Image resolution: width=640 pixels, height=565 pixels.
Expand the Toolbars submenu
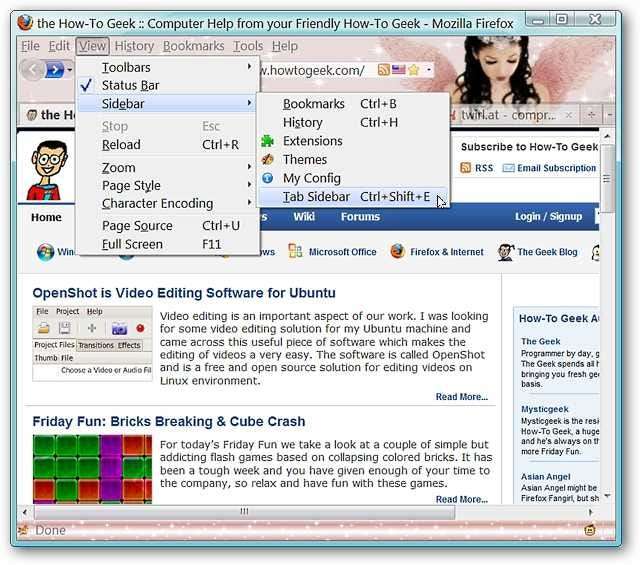tap(168, 67)
